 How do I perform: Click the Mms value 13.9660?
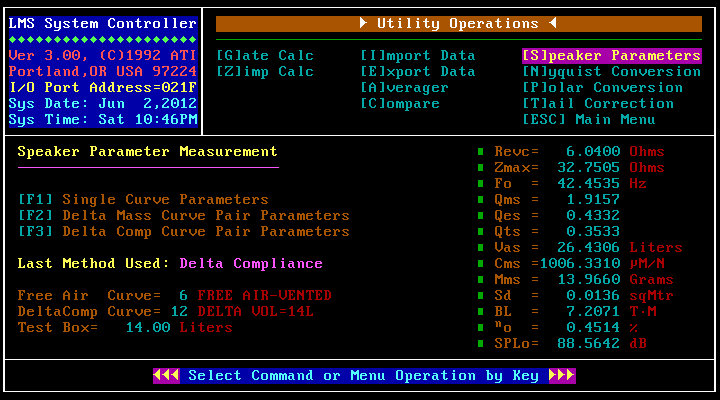(x=589, y=280)
